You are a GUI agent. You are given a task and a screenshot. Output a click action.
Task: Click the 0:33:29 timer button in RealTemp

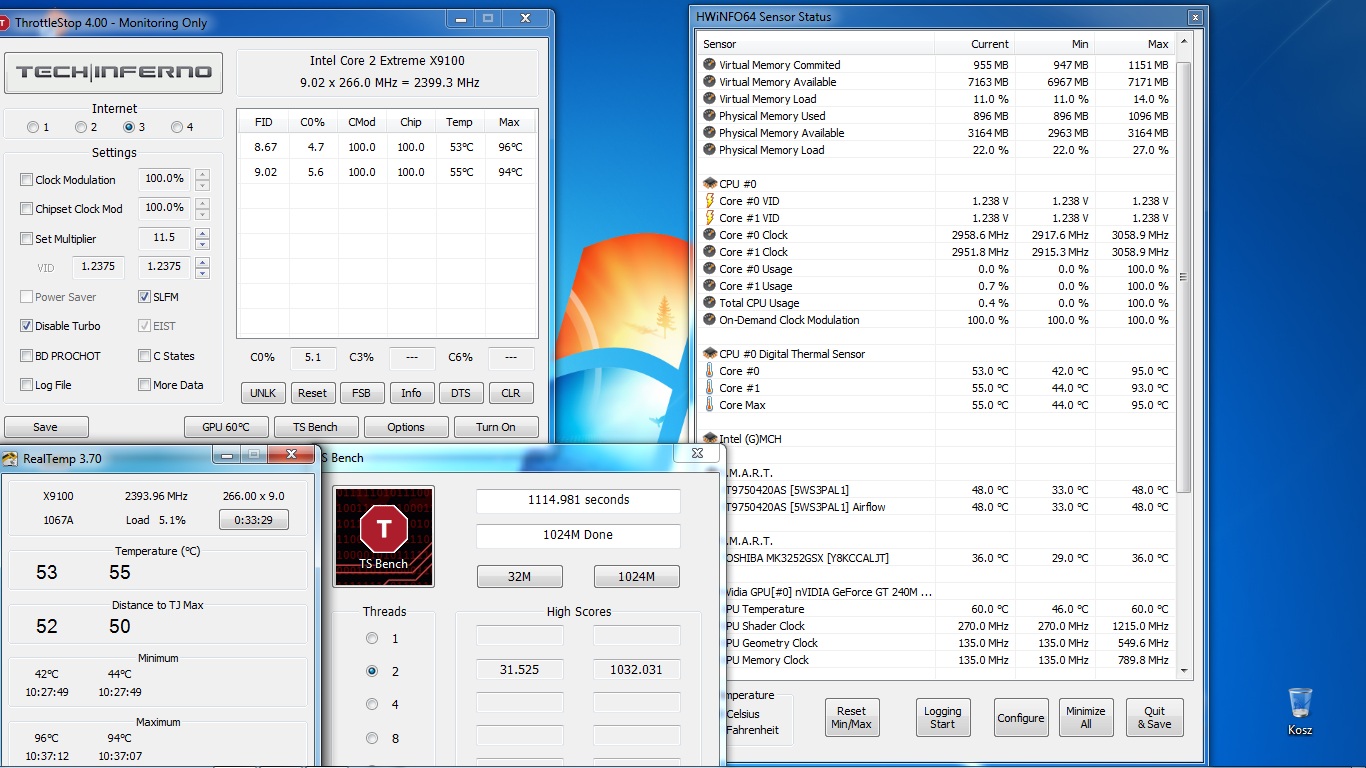(x=254, y=520)
